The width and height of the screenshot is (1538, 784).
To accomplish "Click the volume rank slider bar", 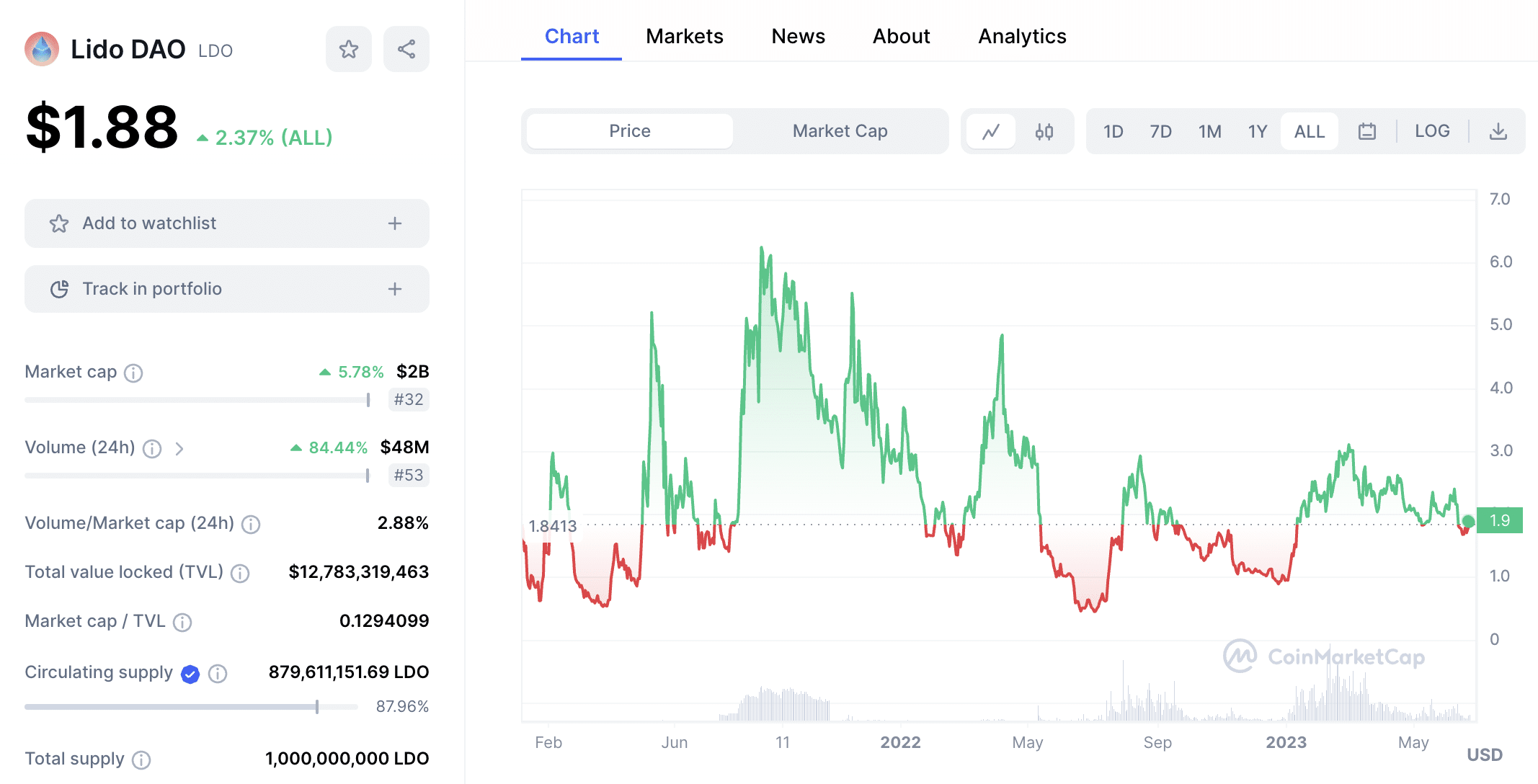I will click(197, 476).
